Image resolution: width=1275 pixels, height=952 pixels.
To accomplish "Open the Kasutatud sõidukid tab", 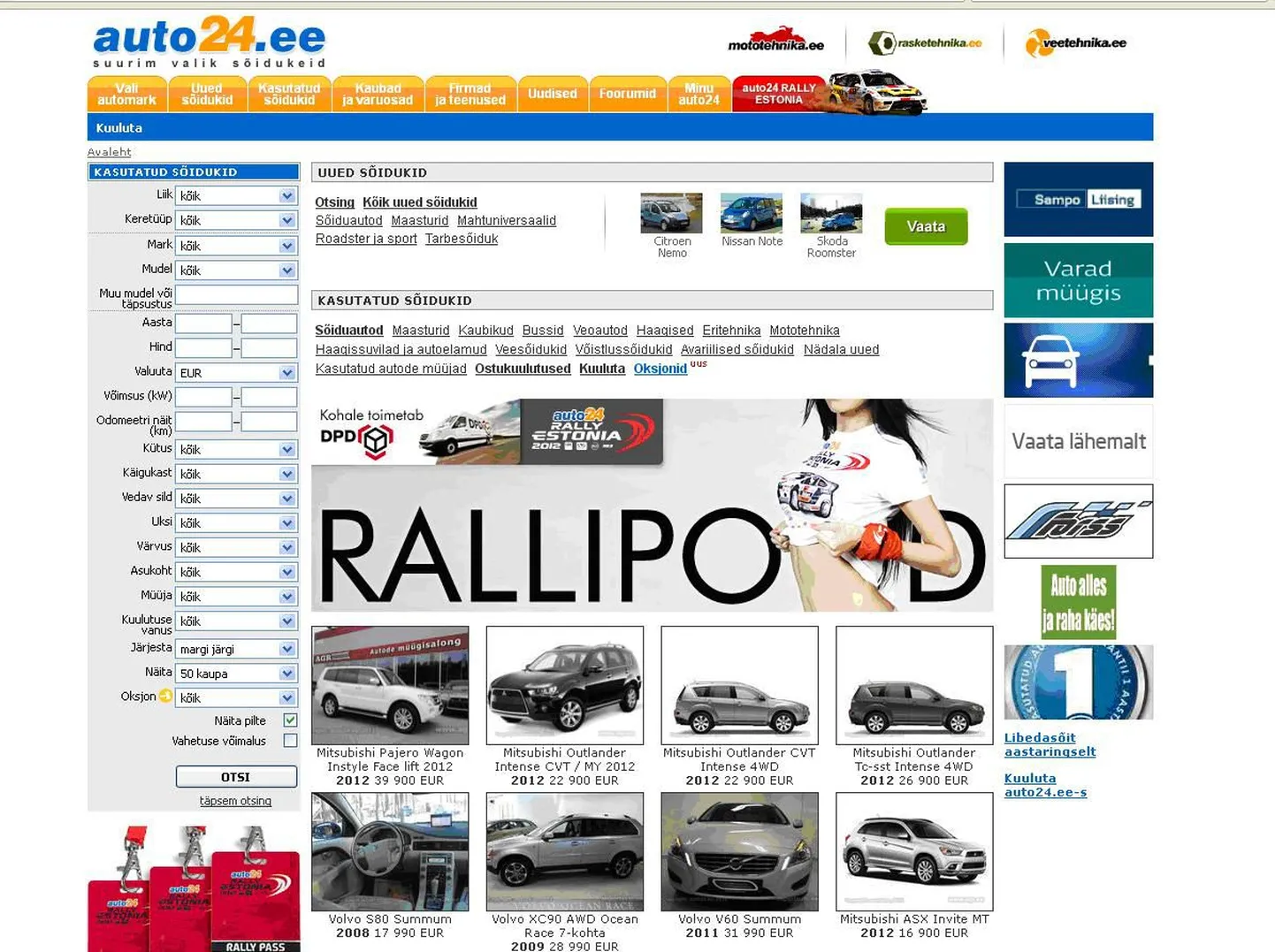I will click(x=289, y=94).
